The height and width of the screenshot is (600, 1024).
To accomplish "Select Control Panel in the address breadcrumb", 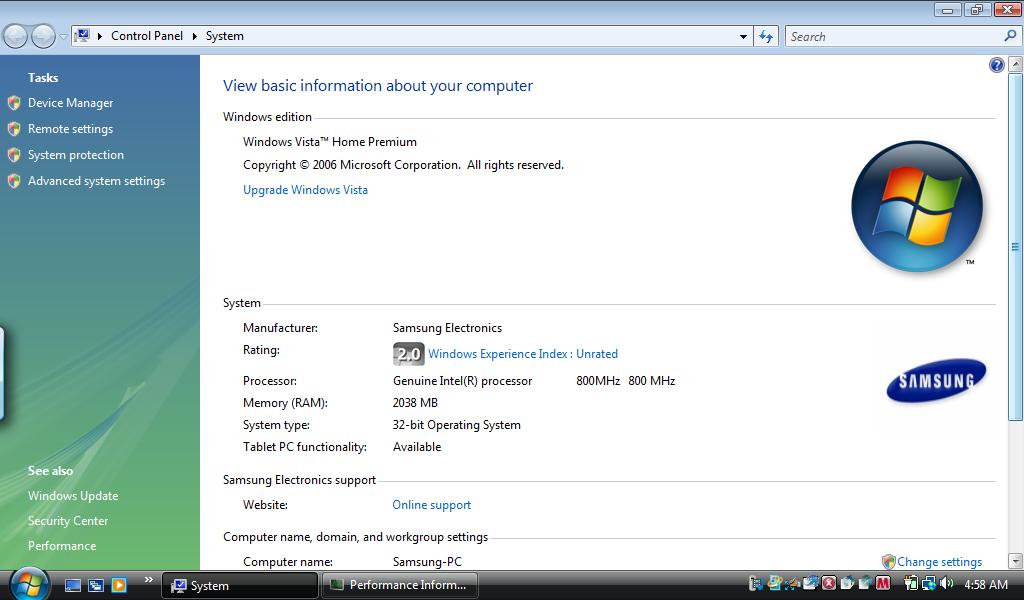I will 147,36.
